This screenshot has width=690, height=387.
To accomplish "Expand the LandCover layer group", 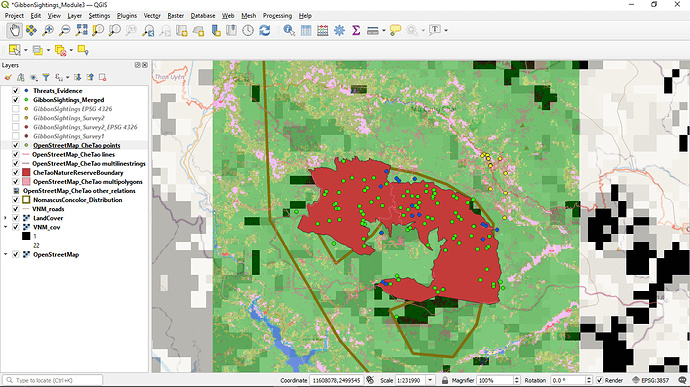I will (5, 218).
